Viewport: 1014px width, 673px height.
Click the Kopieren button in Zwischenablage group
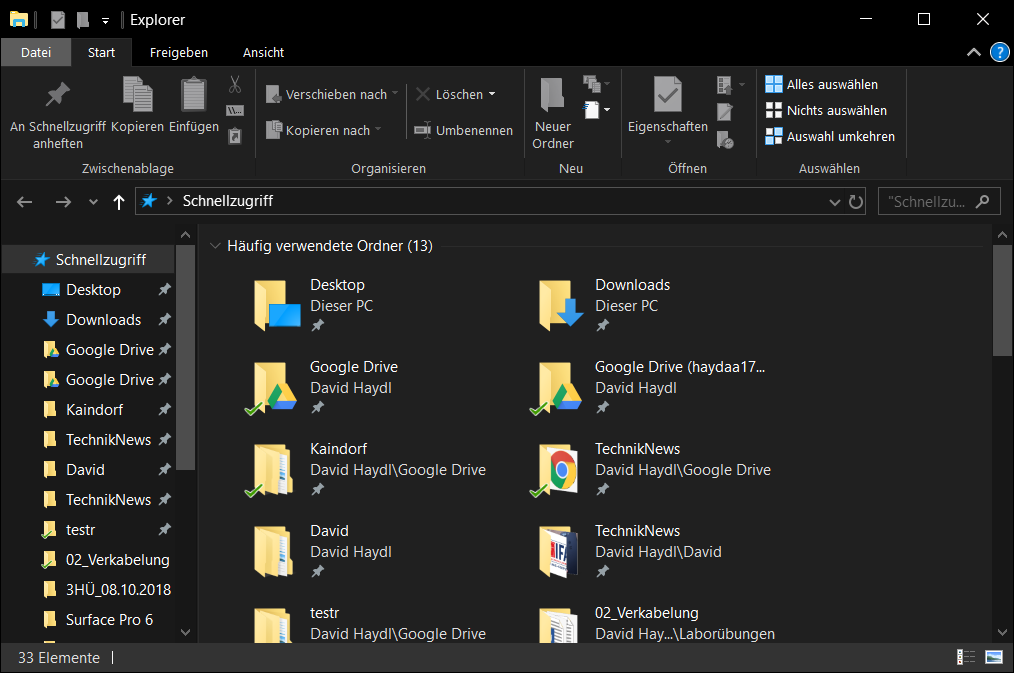(x=137, y=105)
